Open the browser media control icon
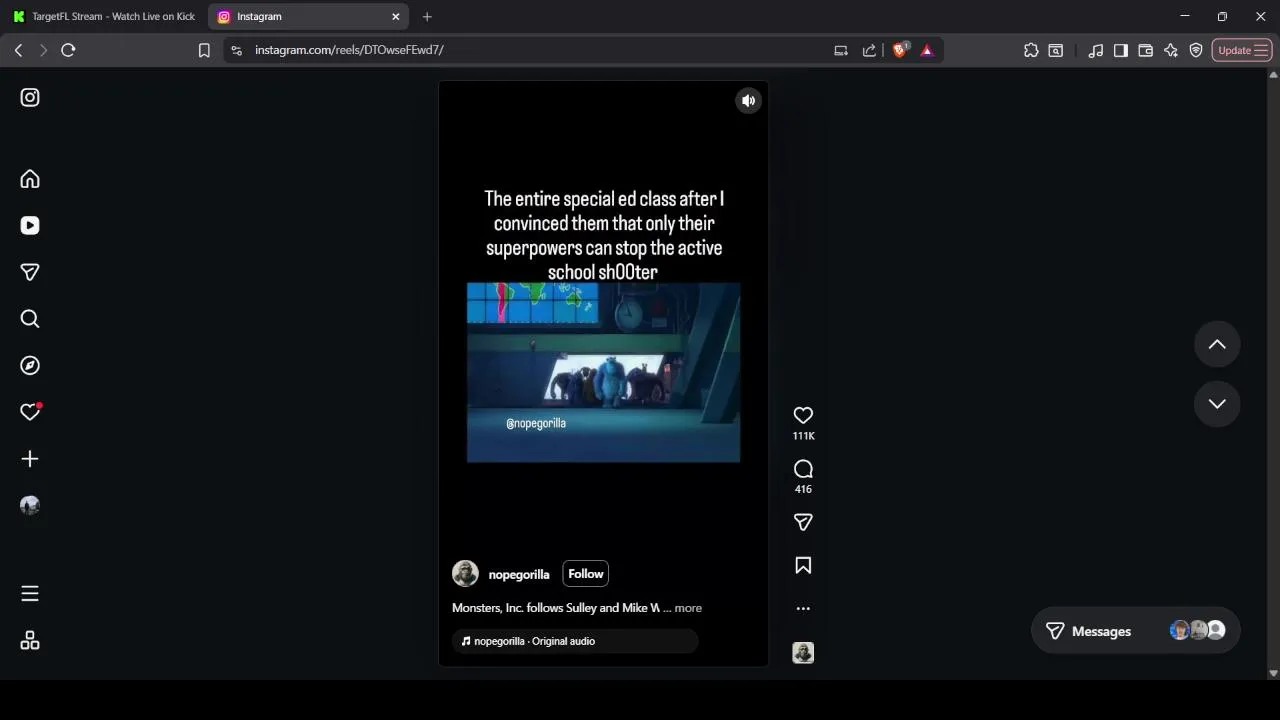The height and width of the screenshot is (720, 1280). tap(1096, 50)
